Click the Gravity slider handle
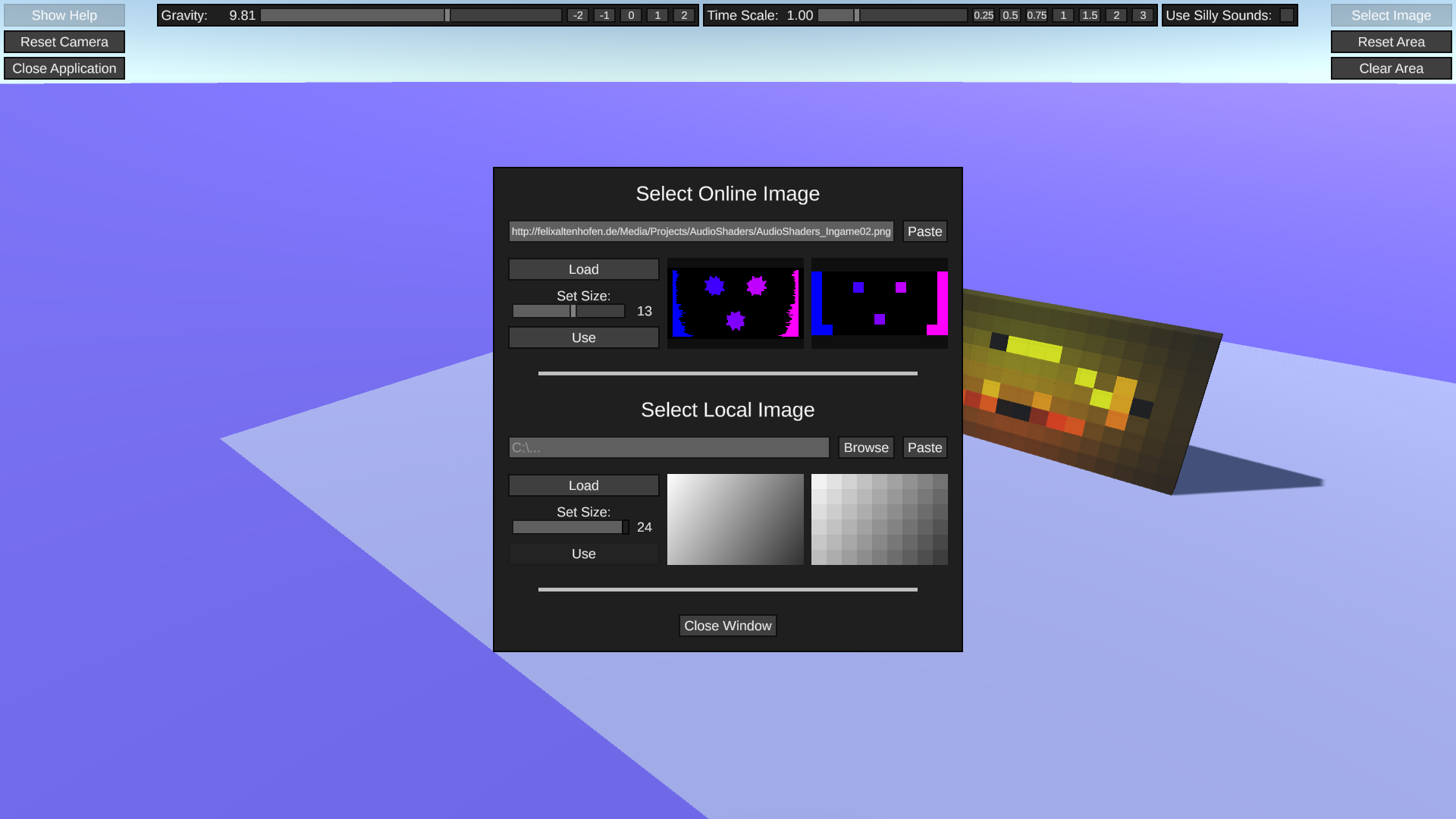The width and height of the screenshot is (1456, 819). [447, 15]
